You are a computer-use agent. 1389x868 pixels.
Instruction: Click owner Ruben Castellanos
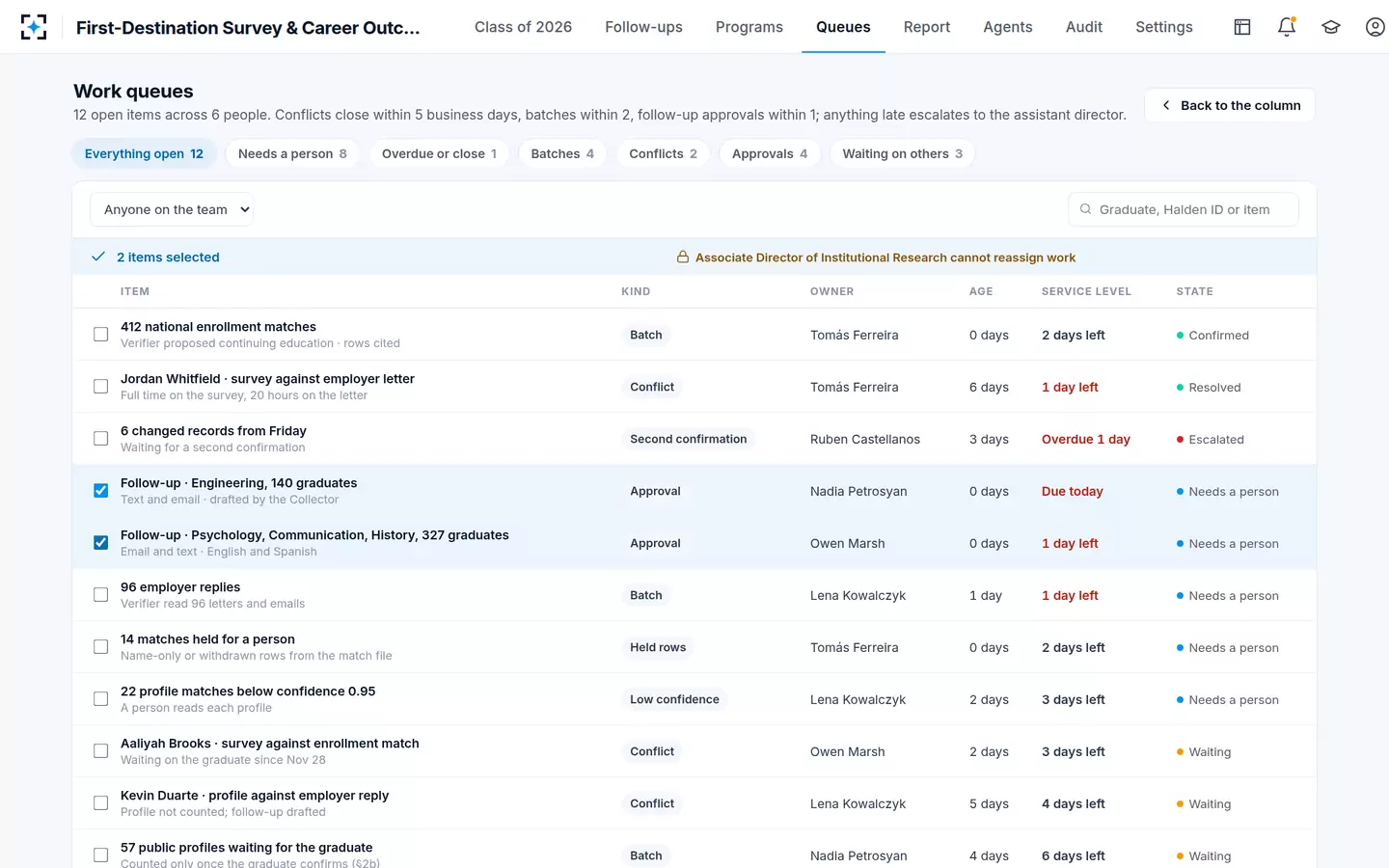coord(865,439)
